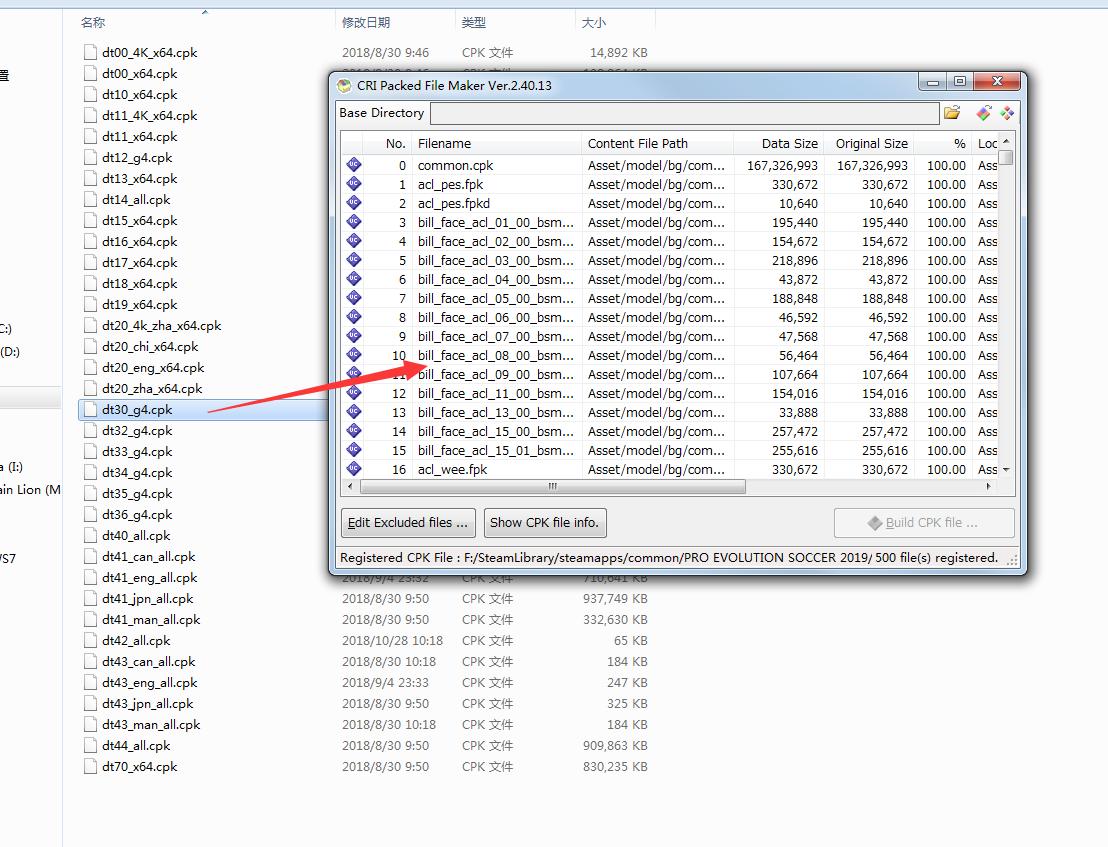Select the file icon for dt30_g4.cpk
1108x847 pixels.
pyautogui.click(x=91, y=410)
